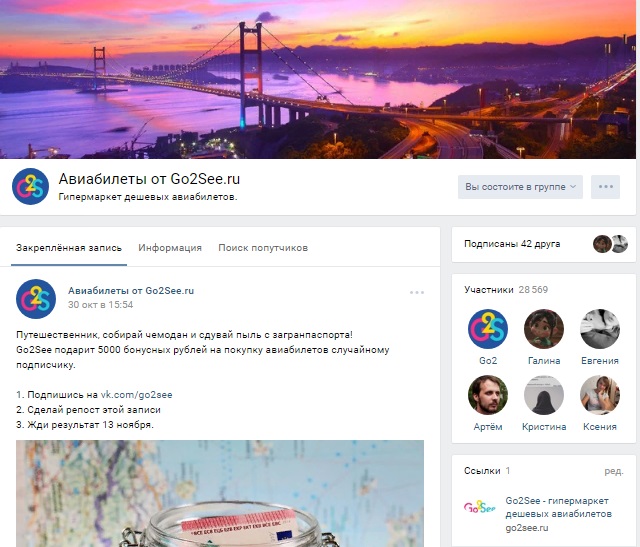Image resolution: width=640 pixels, height=547 pixels.
Task: Switch to the Поиск попутчиков tab
Action: (x=263, y=248)
